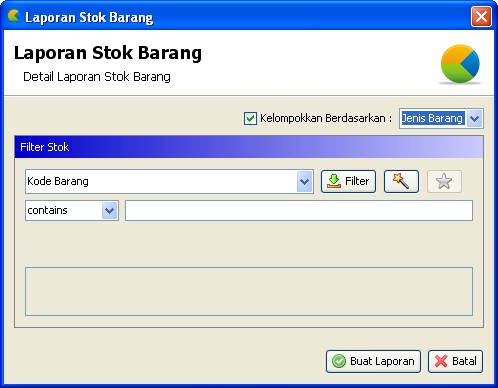
Task: Click the gray star favorite button
Action: click(x=444, y=181)
